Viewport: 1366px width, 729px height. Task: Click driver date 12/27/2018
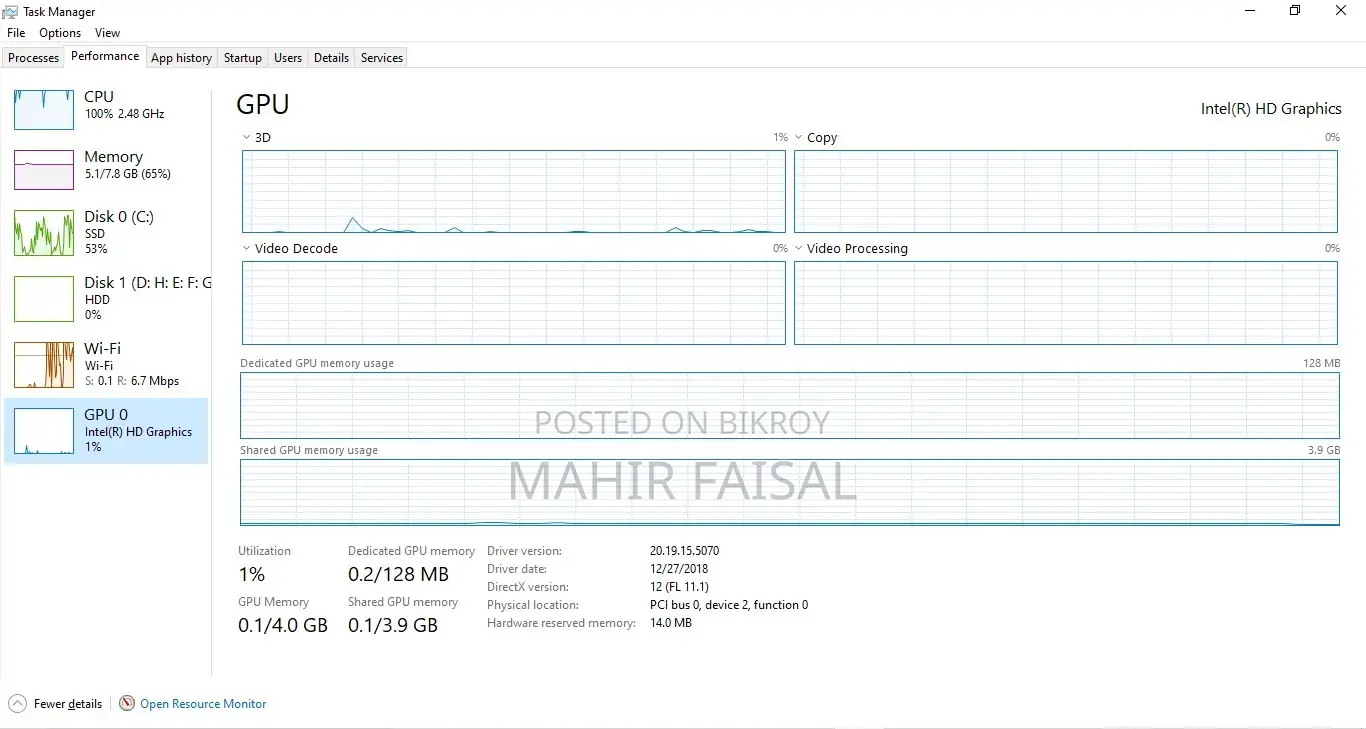tap(680, 569)
